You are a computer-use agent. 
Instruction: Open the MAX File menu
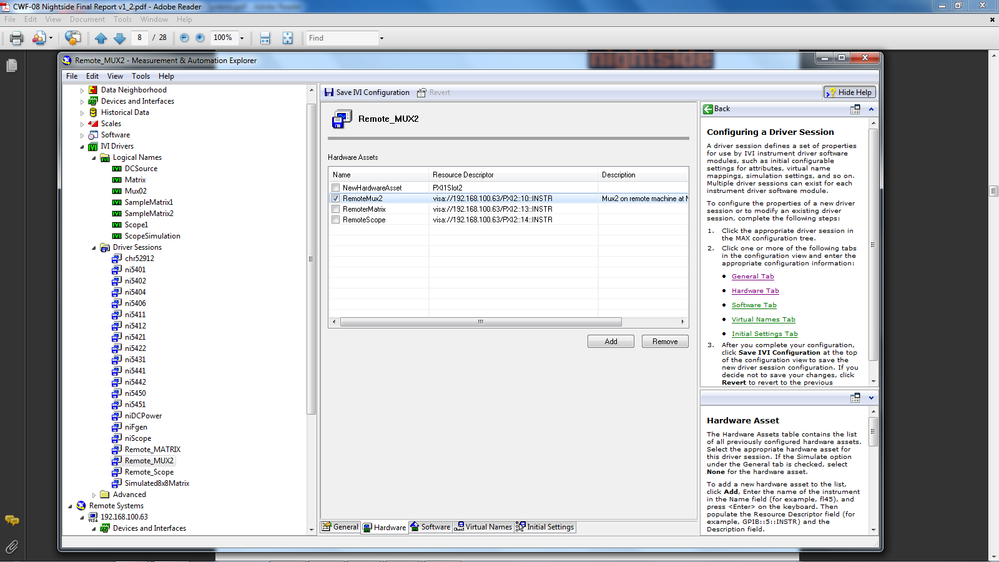tap(72, 76)
